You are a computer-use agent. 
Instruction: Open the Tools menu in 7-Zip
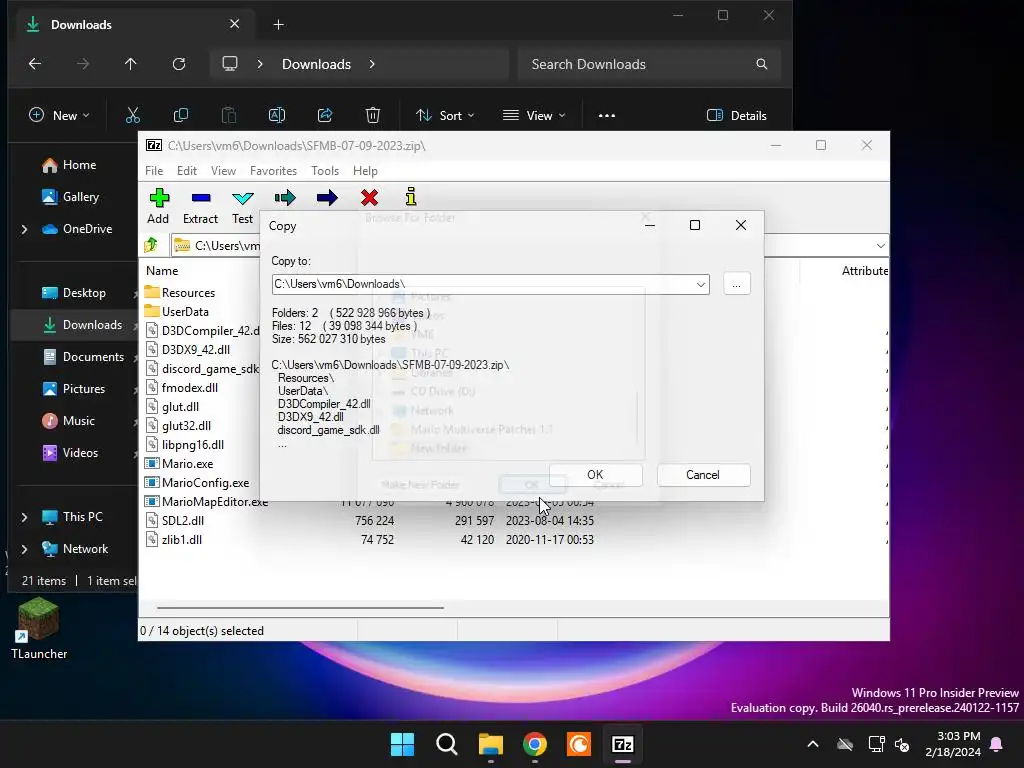pyautogui.click(x=325, y=170)
